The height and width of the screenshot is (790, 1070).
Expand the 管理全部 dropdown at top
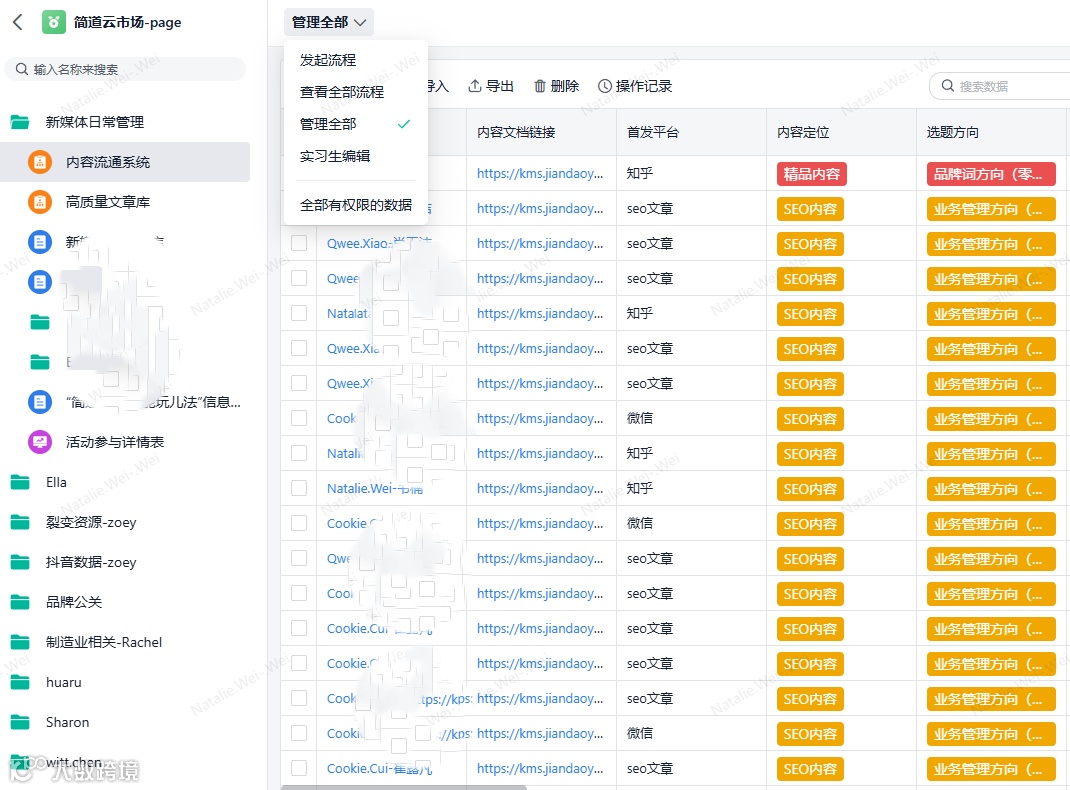tap(328, 23)
